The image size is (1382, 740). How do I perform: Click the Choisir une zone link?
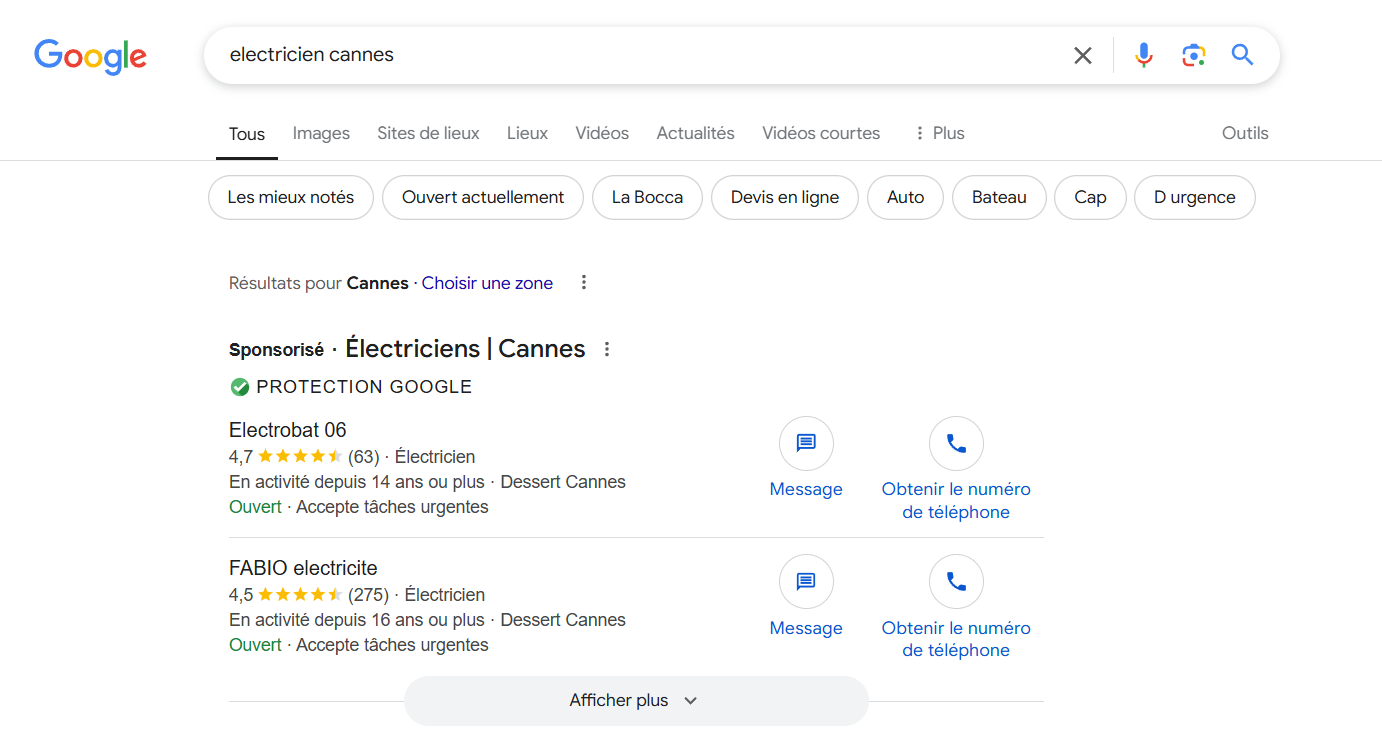pos(487,283)
